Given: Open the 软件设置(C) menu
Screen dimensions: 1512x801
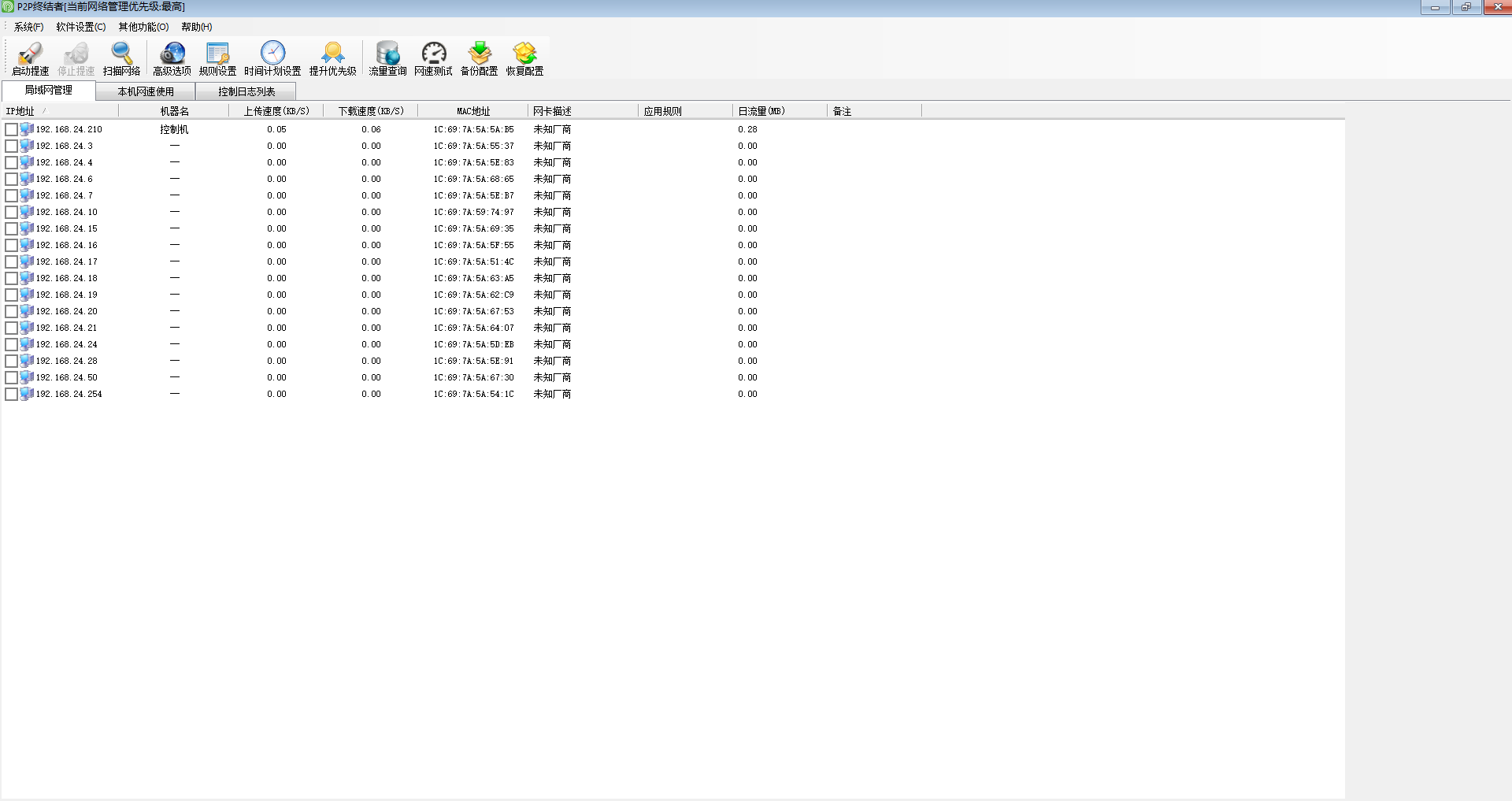Looking at the screenshot, I should click(x=80, y=27).
